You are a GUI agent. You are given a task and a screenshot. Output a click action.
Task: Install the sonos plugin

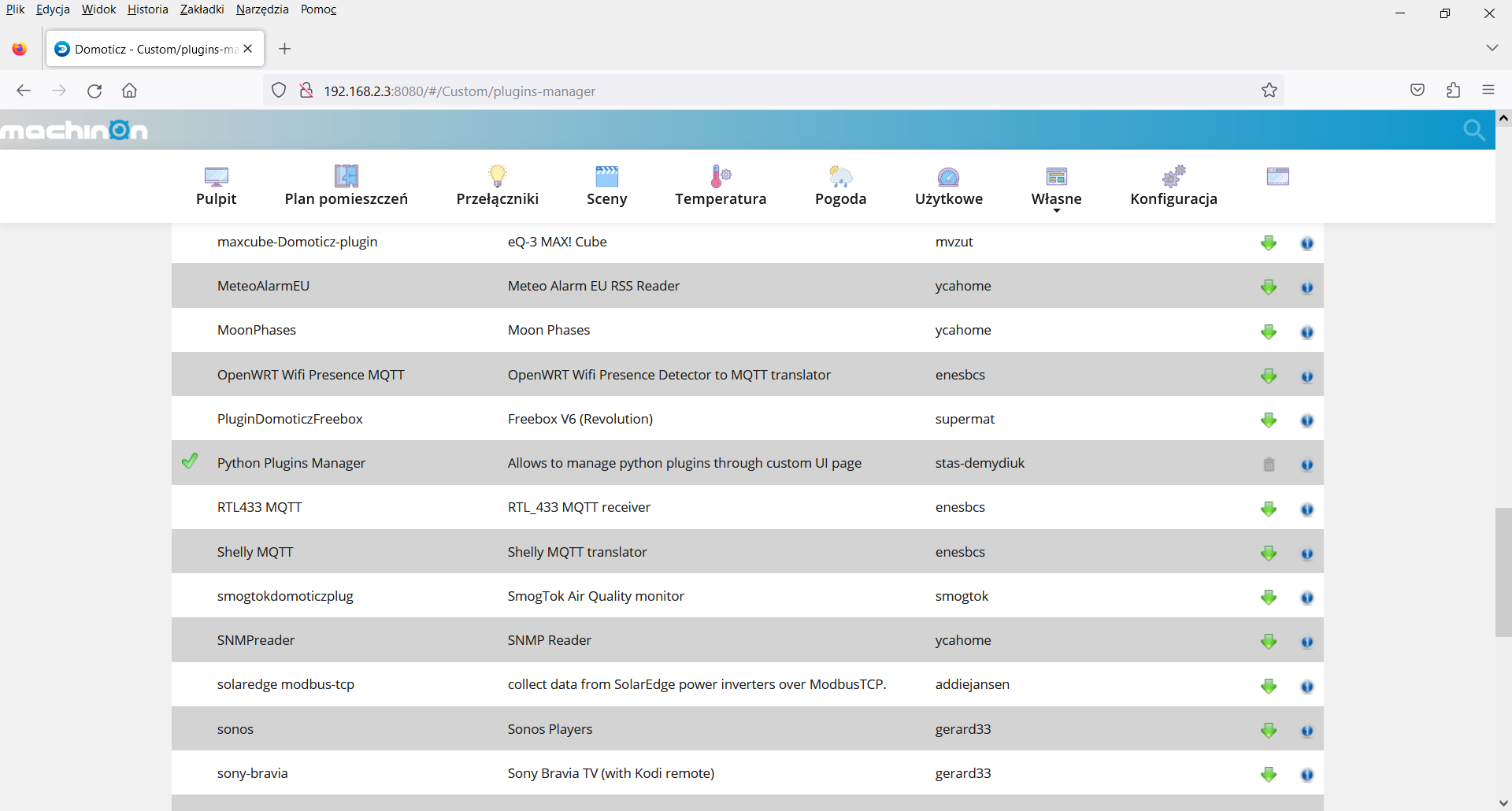click(x=1268, y=731)
